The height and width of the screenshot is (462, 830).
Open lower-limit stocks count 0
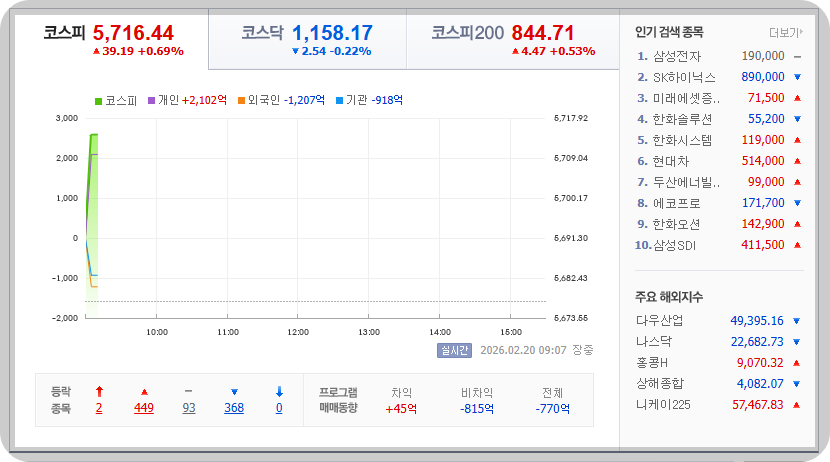pyautogui.click(x=279, y=408)
